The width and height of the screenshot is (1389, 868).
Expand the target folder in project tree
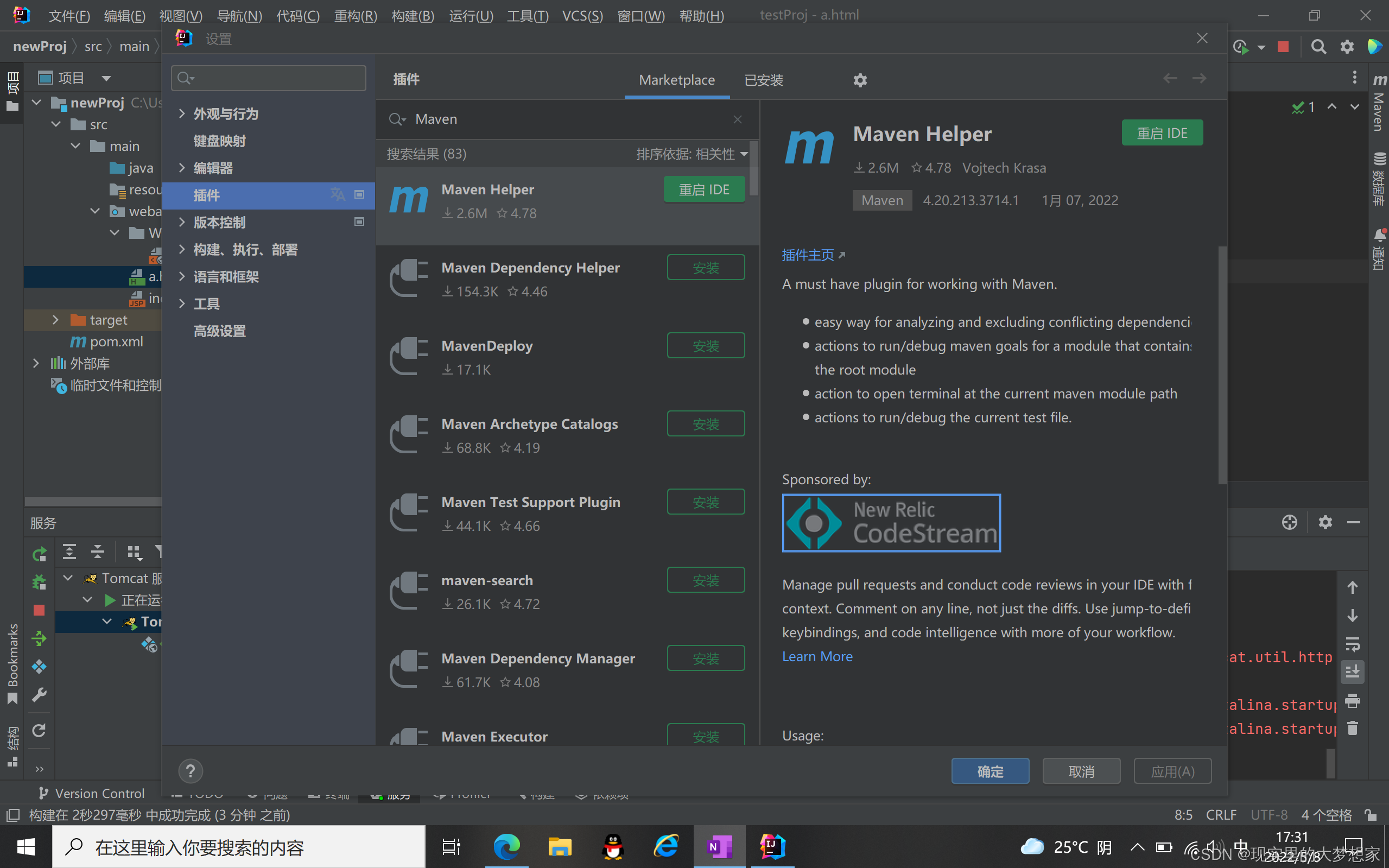click(55, 320)
